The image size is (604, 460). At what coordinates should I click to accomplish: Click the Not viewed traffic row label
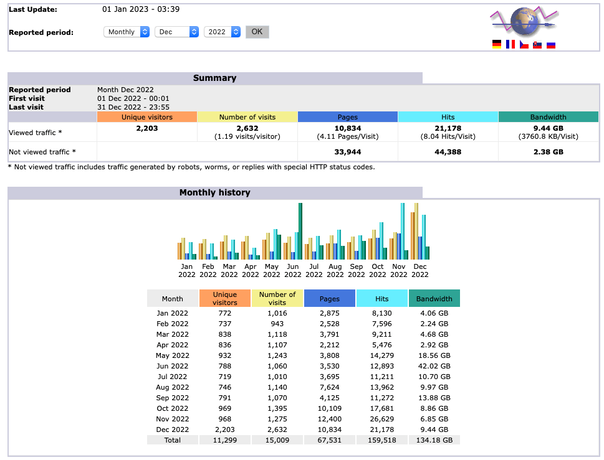click(x=42, y=152)
